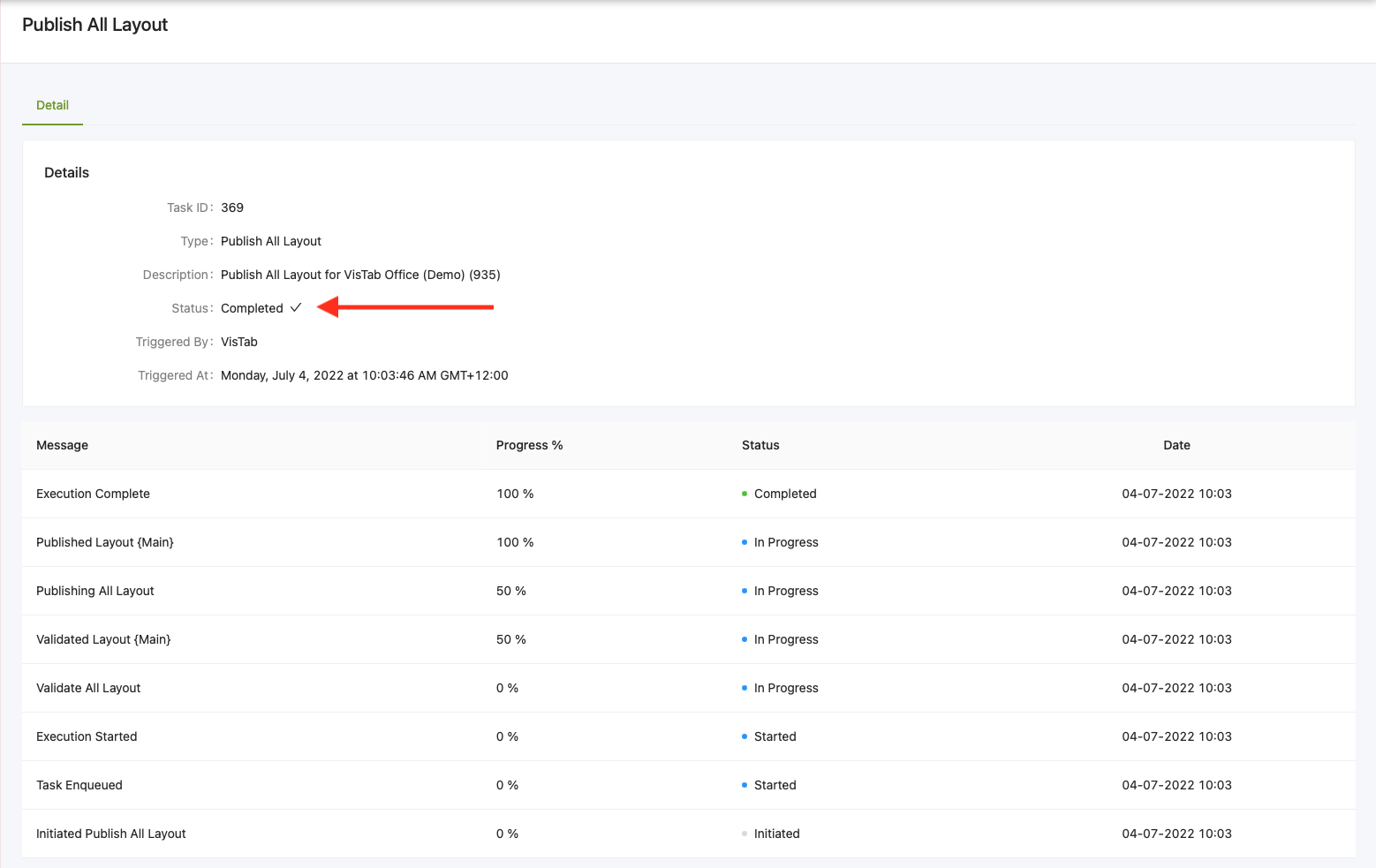1376x868 pixels.
Task: Click the grey Initiated status dot
Action: (745, 834)
